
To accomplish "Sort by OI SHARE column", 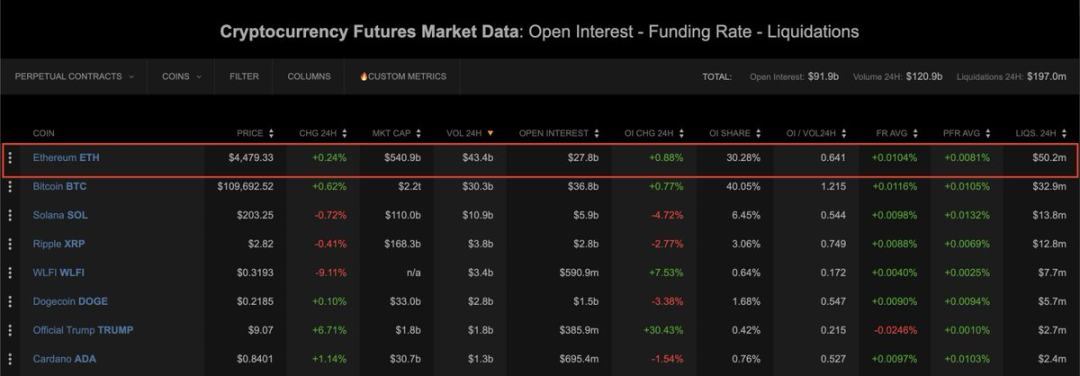I will tap(735, 133).
